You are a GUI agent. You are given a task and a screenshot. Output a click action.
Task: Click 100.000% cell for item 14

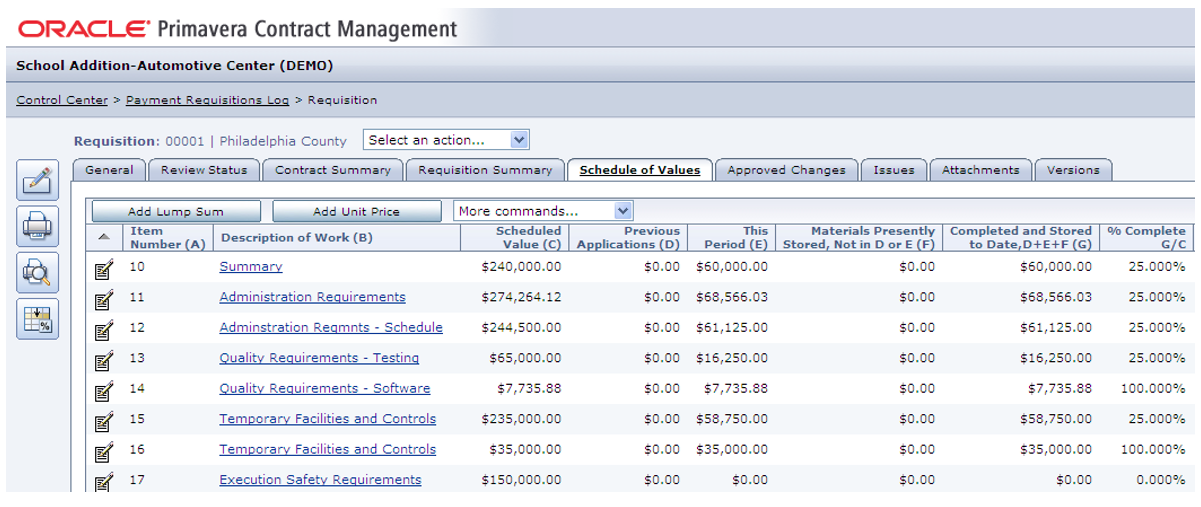click(x=1152, y=388)
